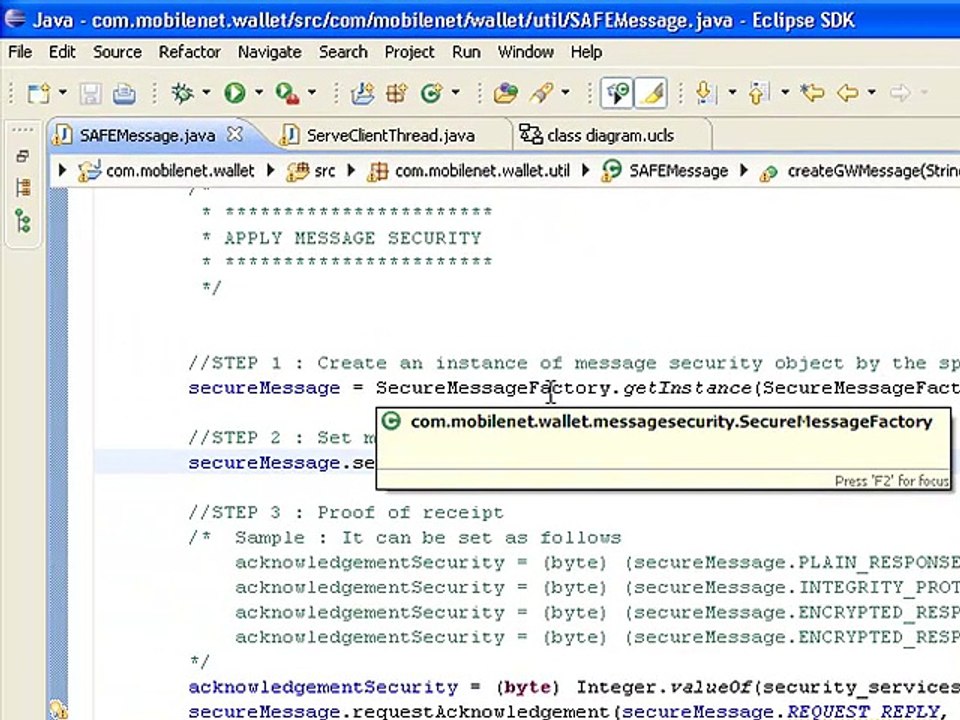Open the Debug button dropdown arrow
This screenshot has width=960, height=720.
206,94
